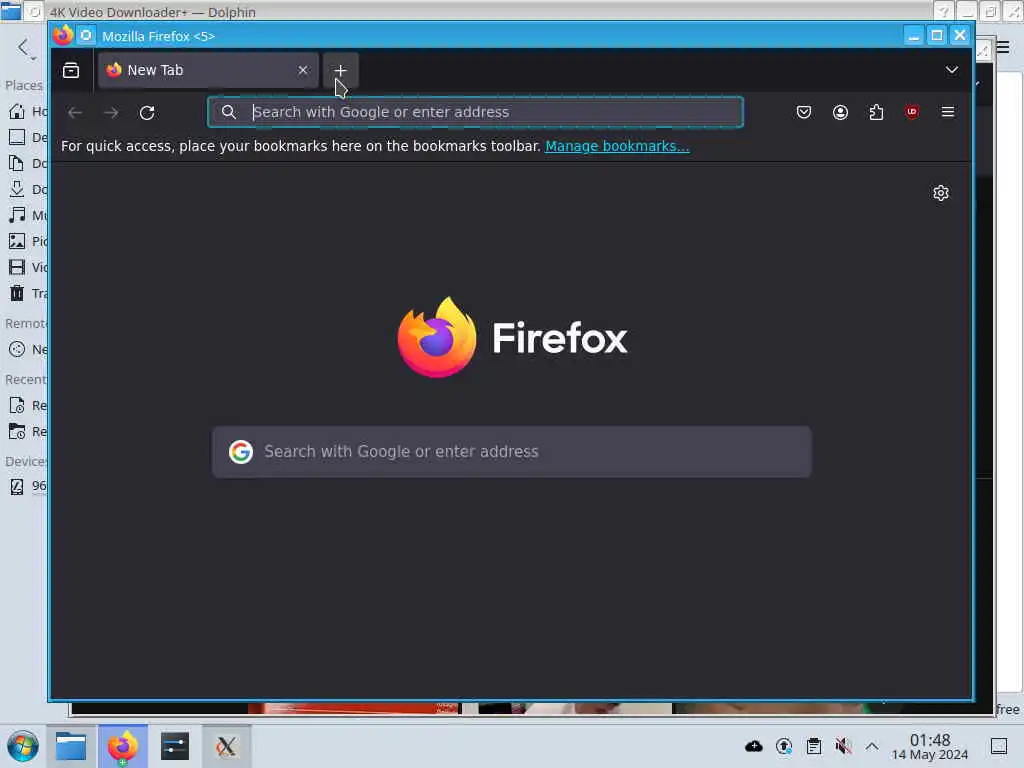Screen dimensions: 1024x768
Task: Open the Firefox hamburger application menu
Action: (948, 112)
